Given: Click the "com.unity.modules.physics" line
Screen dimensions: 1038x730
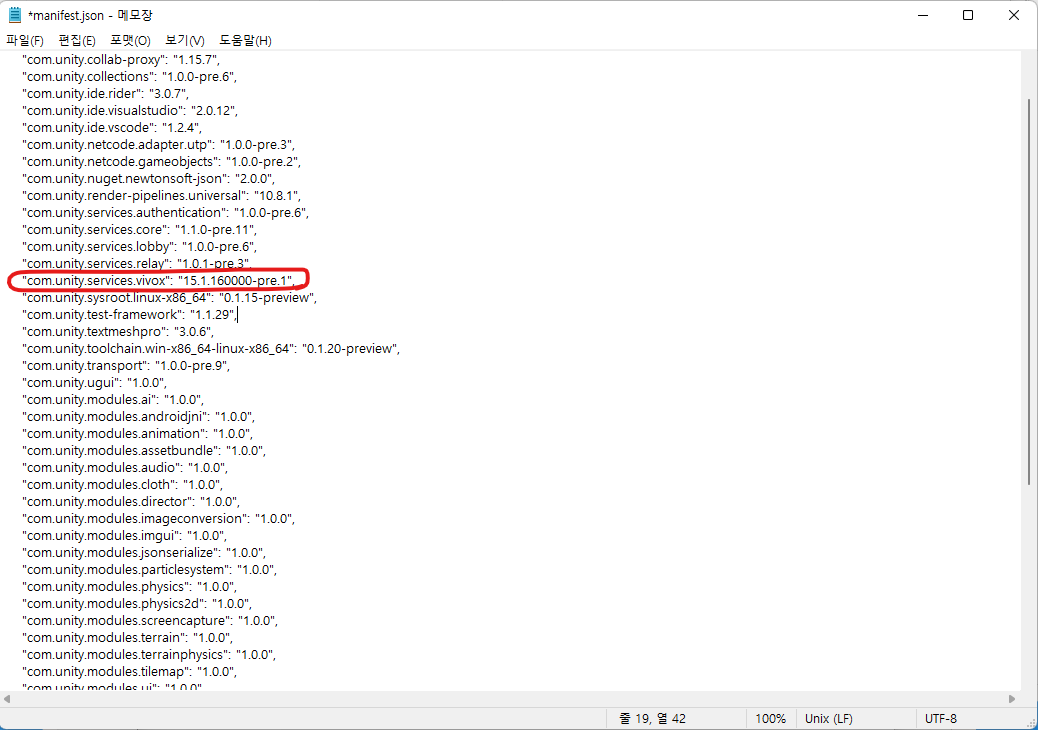Looking at the screenshot, I should pyautogui.click(x=130, y=587).
